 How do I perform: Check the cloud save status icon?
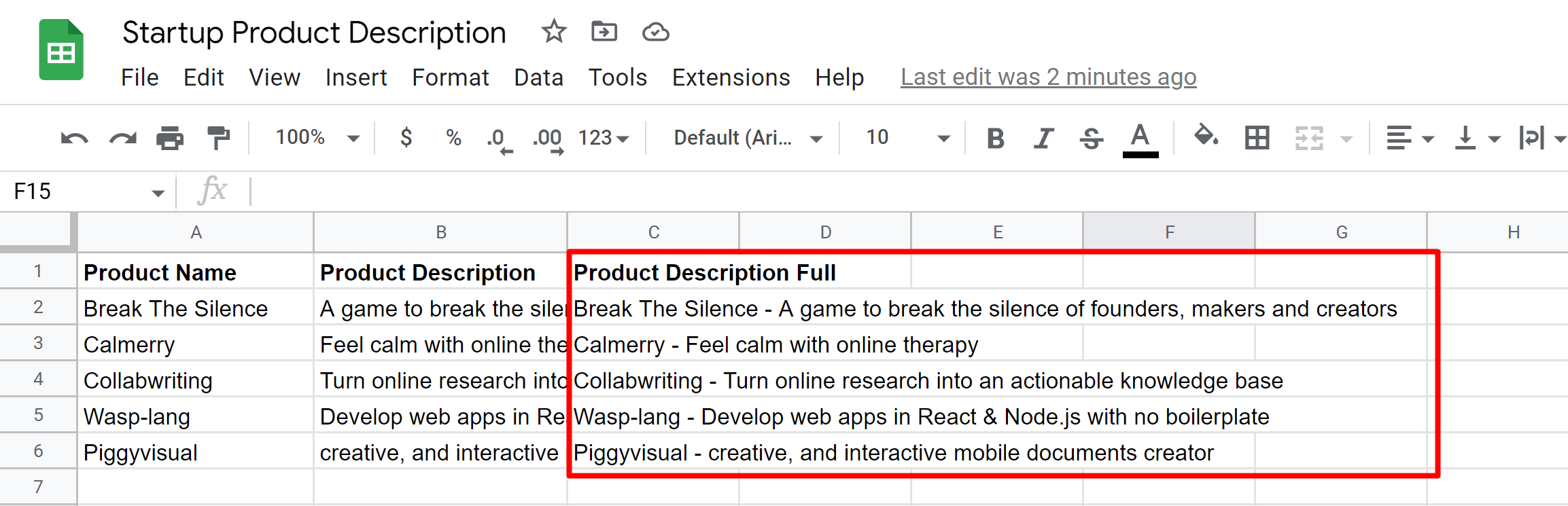(655, 32)
